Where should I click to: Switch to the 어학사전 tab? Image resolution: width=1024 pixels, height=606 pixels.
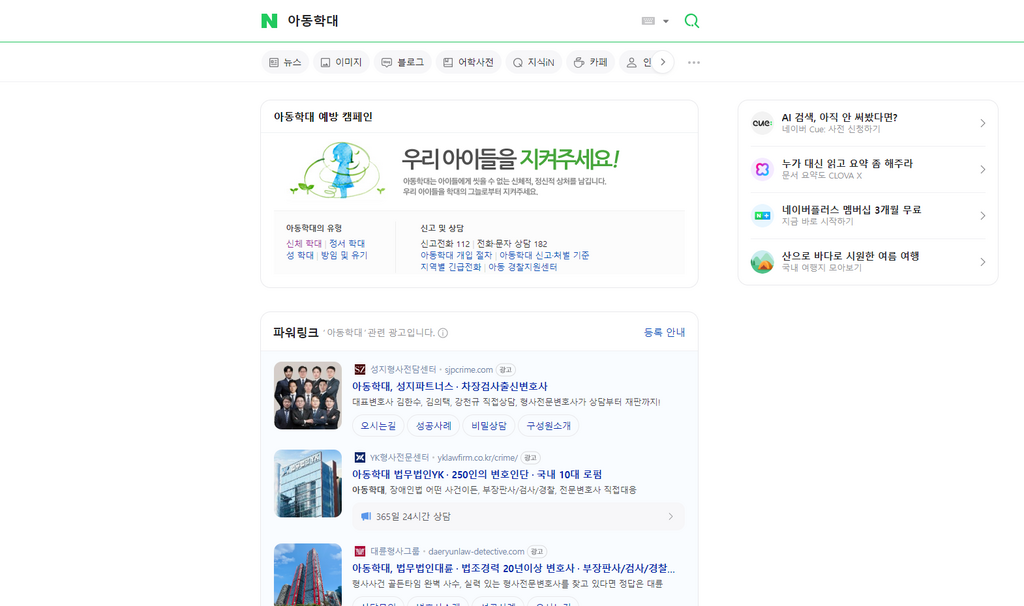(468, 62)
